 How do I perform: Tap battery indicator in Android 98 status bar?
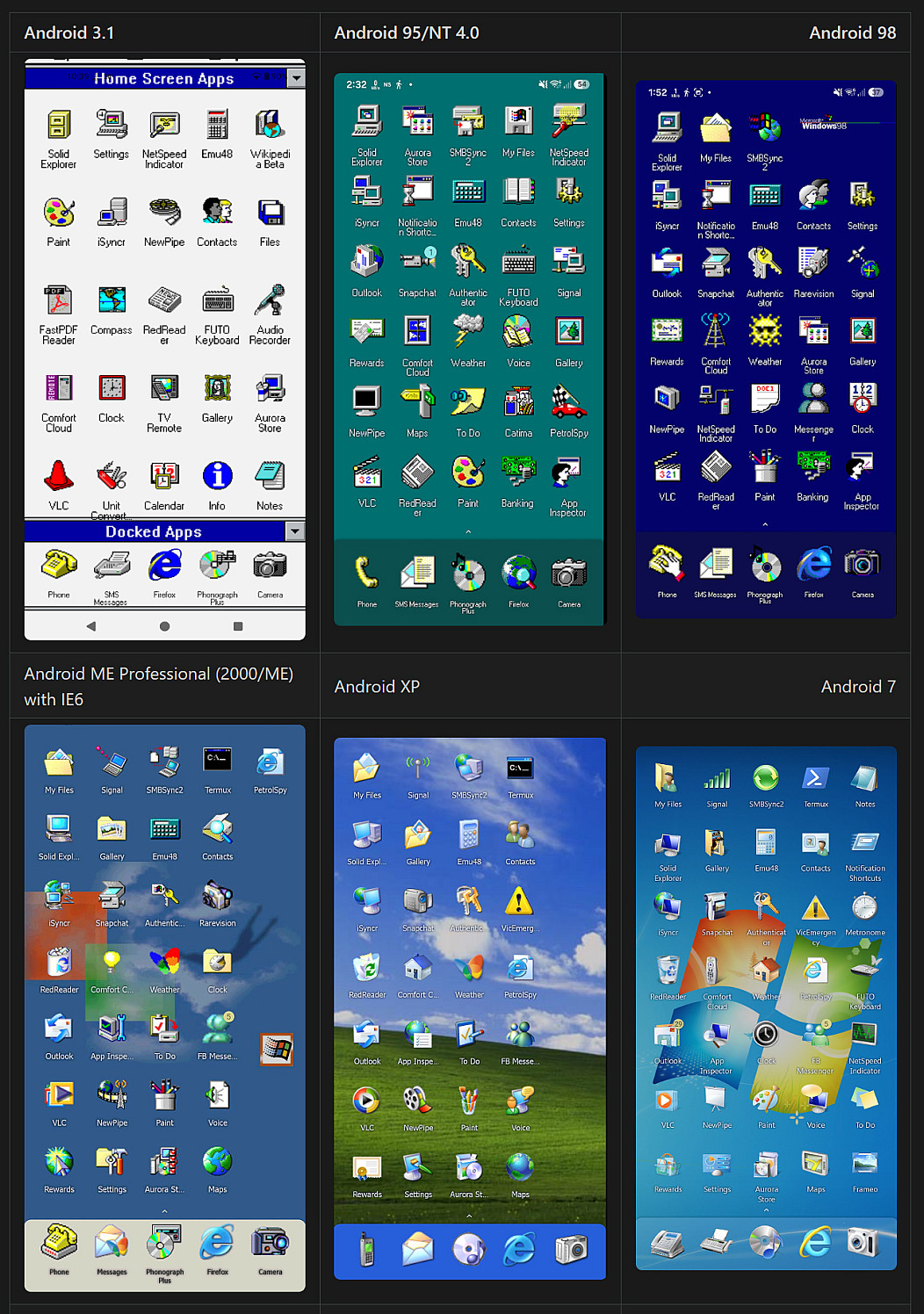(876, 92)
